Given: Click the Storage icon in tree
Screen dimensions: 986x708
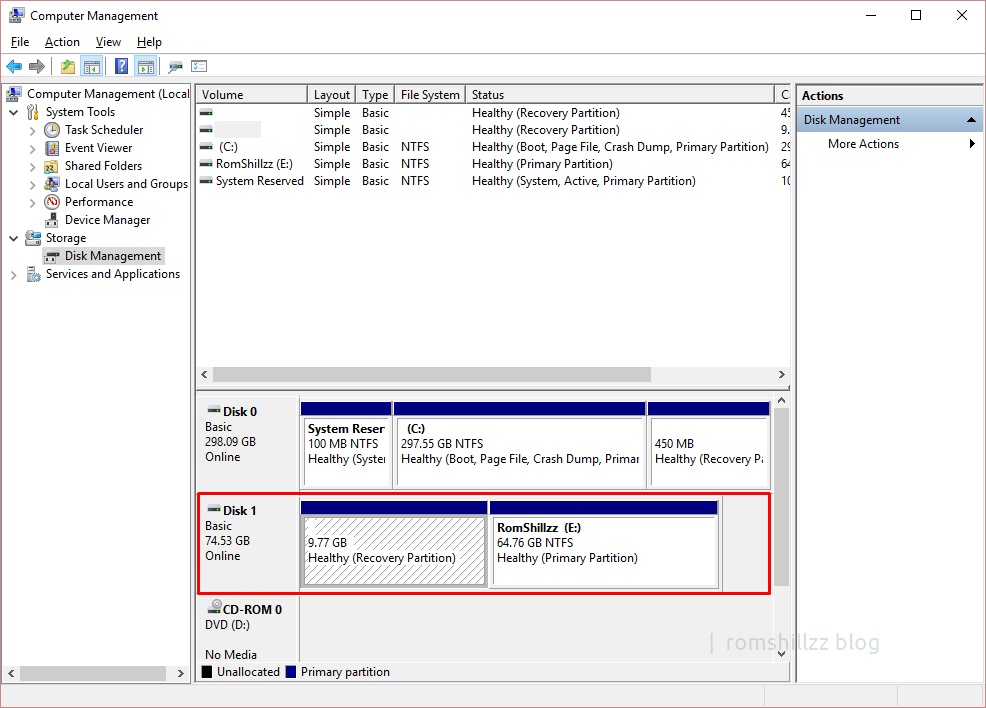Looking at the screenshot, I should tap(33, 238).
